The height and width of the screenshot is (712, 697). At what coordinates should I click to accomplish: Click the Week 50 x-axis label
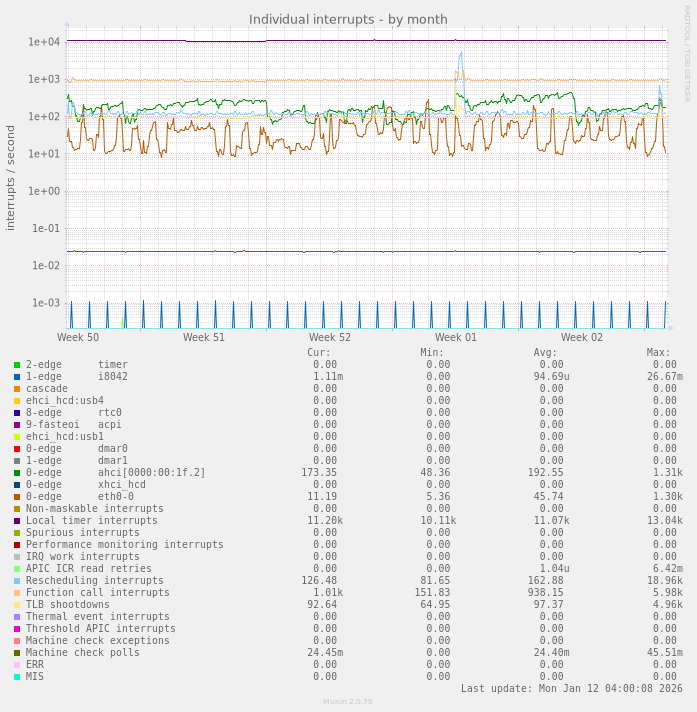coord(78,338)
